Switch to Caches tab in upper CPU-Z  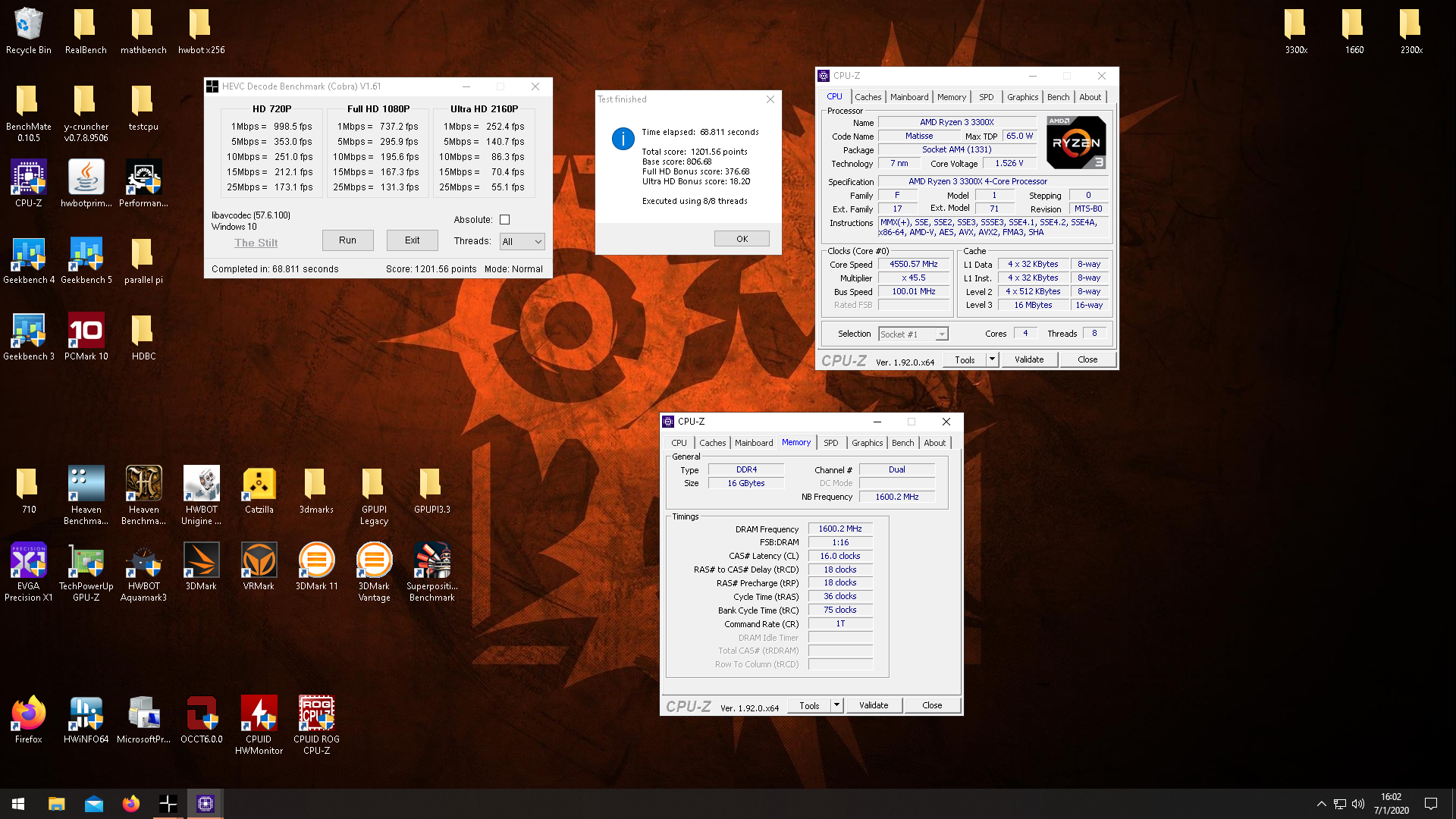(868, 97)
